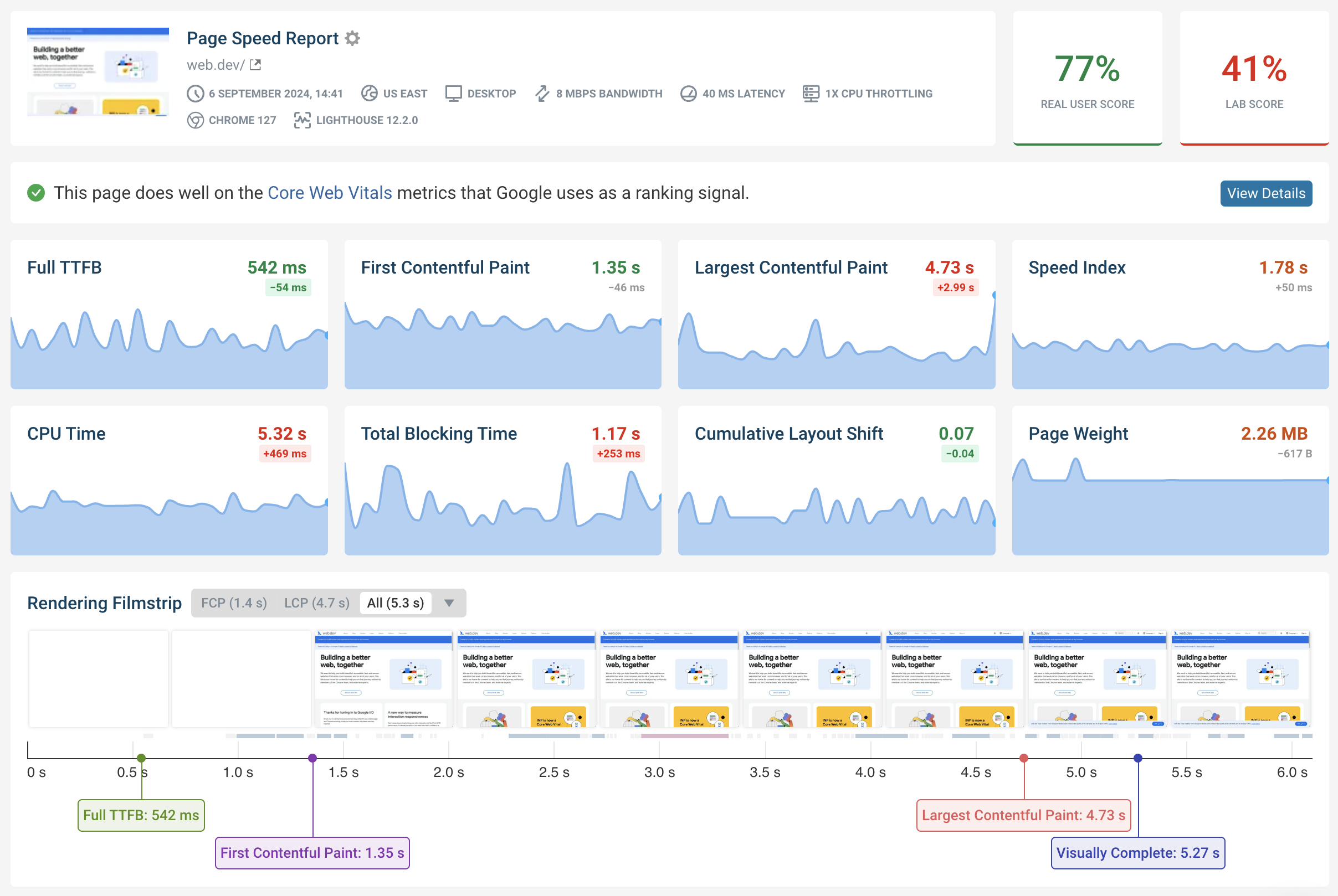Open the Page Speed Report settings gear
The height and width of the screenshot is (896, 1338).
(353, 38)
